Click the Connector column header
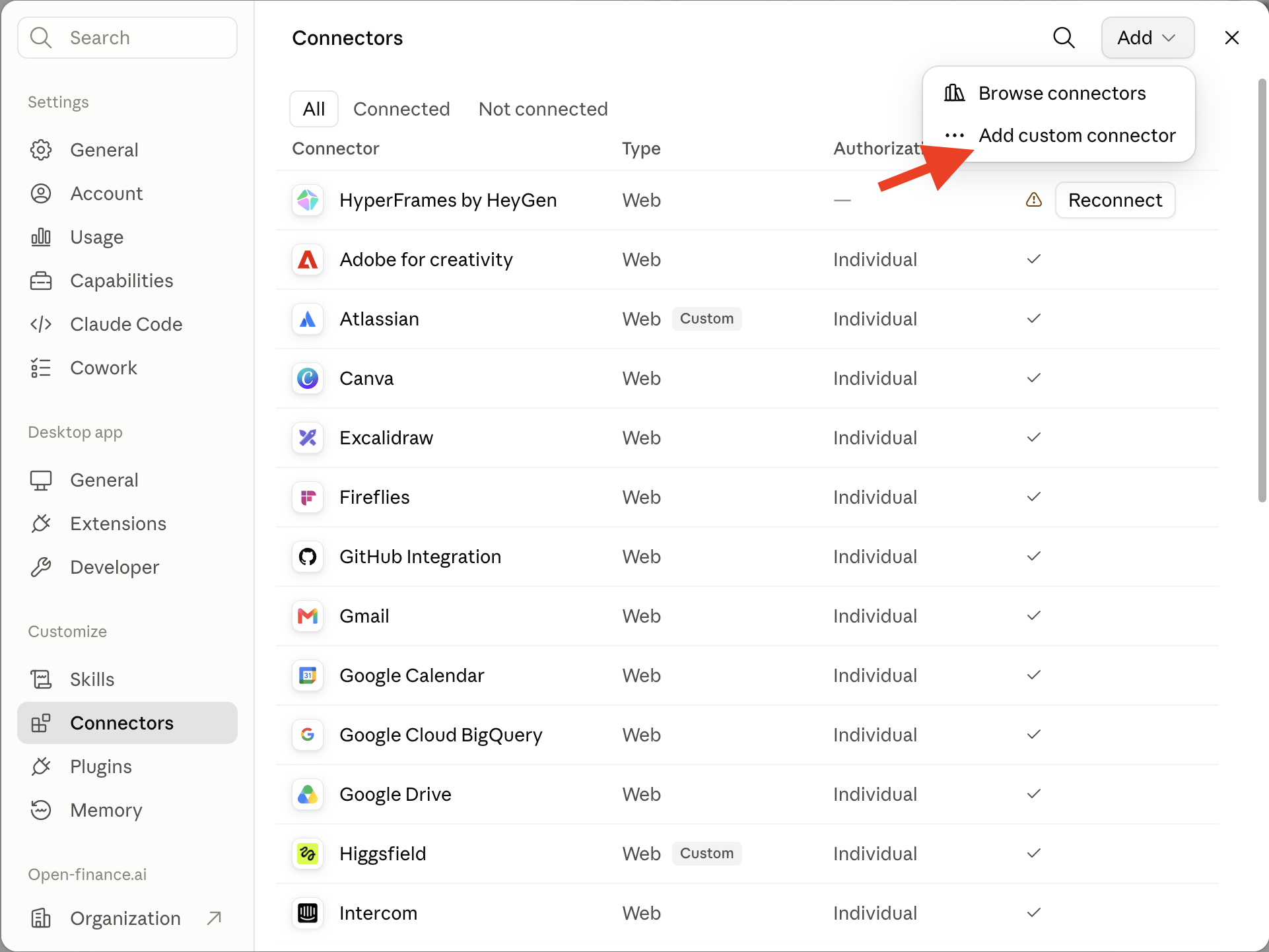Image resolution: width=1269 pixels, height=952 pixels. [x=335, y=149]
